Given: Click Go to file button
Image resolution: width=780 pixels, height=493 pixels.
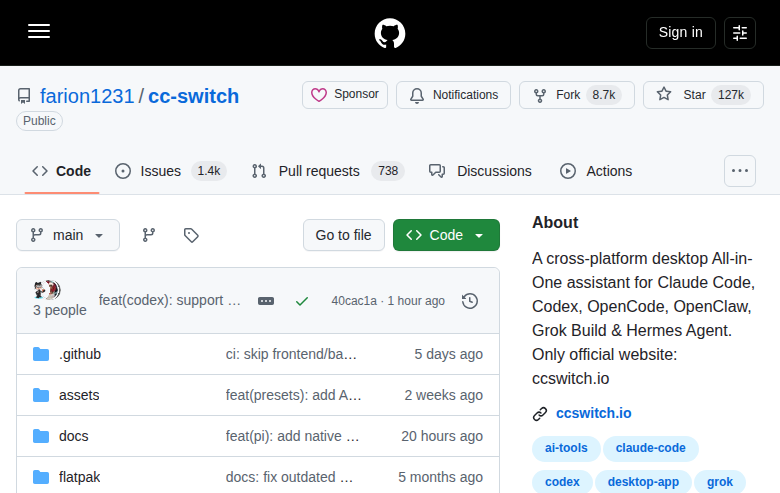Looking at the screenshot, I should pos(344,235).
